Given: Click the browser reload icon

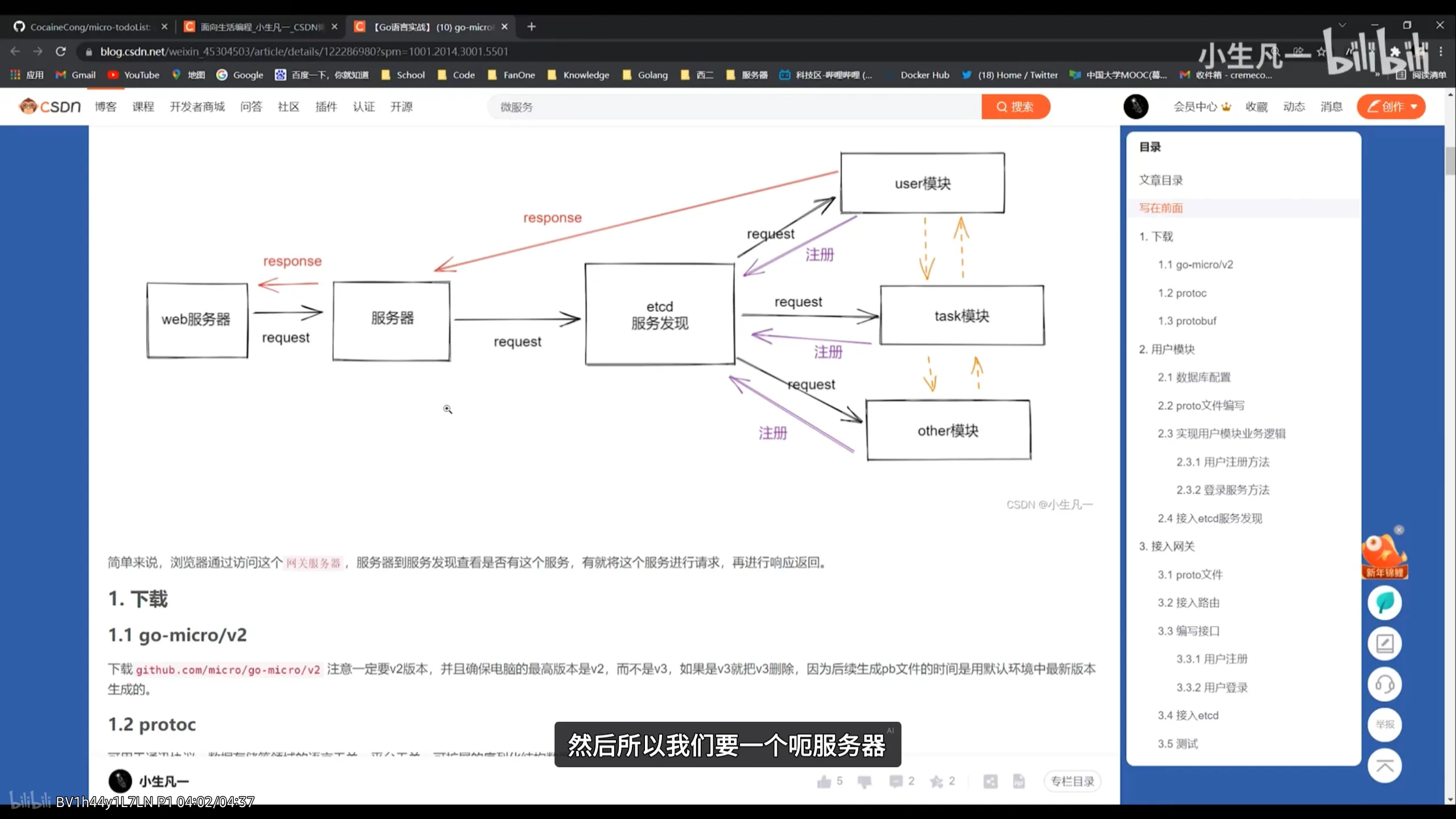Looking at the screenshot, I should (60, 51).
